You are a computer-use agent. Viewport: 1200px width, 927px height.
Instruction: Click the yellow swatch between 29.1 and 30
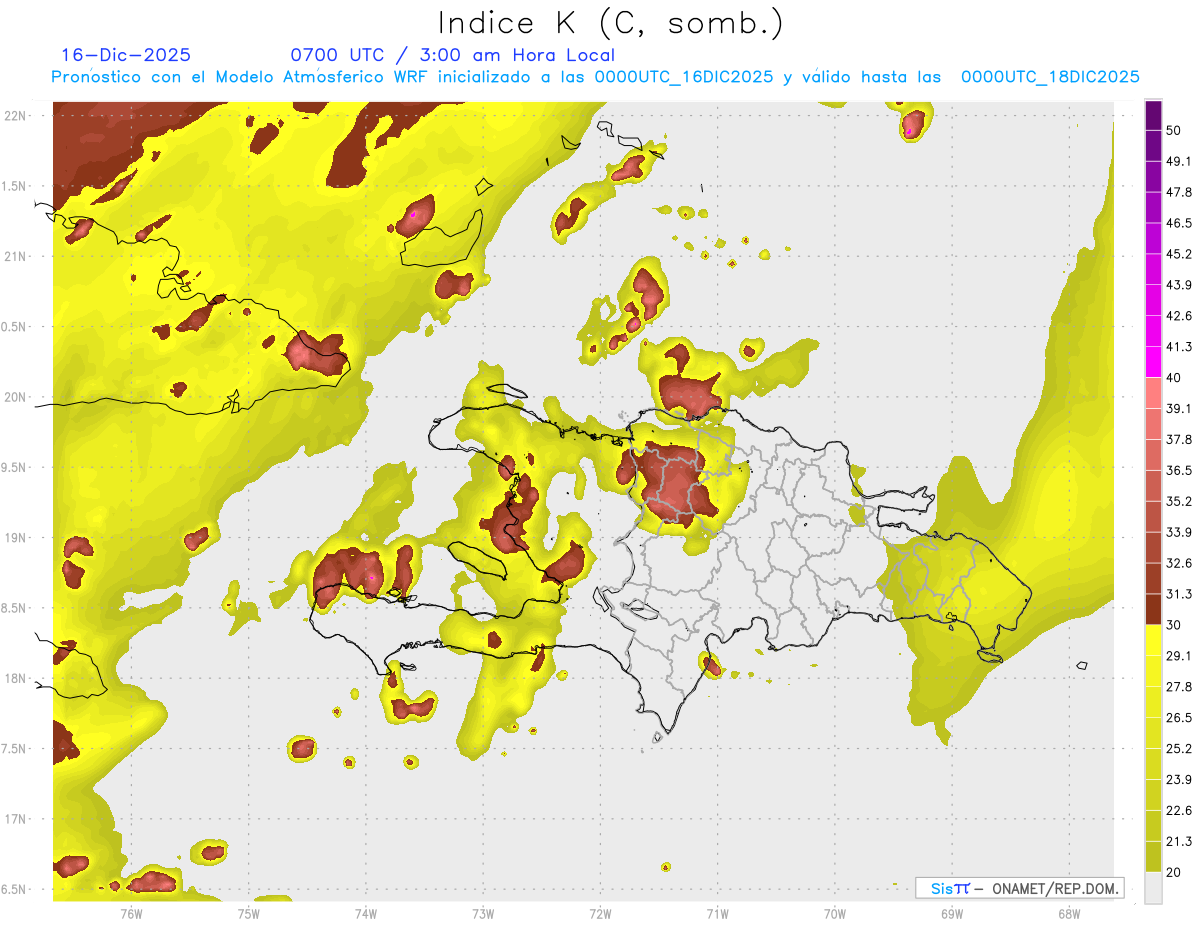point(1154,640)
